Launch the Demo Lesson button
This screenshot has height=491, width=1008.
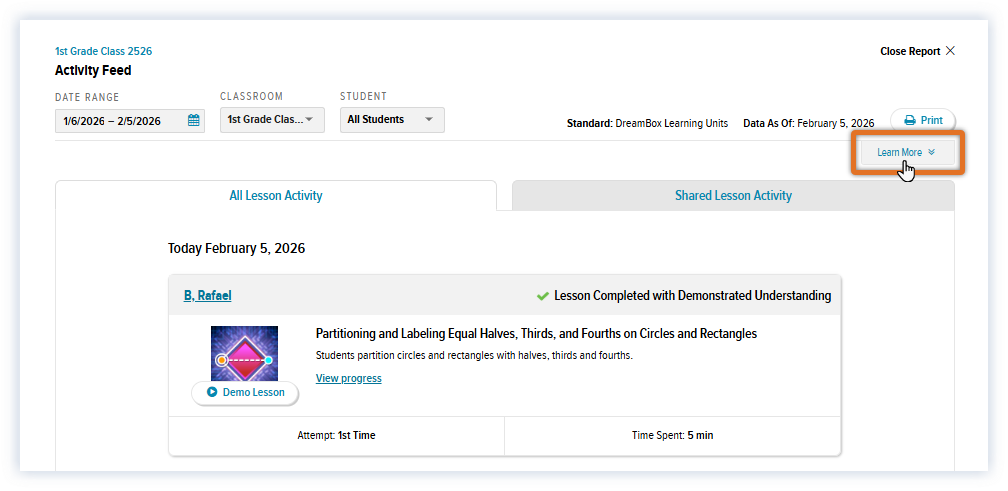[245, 393]
